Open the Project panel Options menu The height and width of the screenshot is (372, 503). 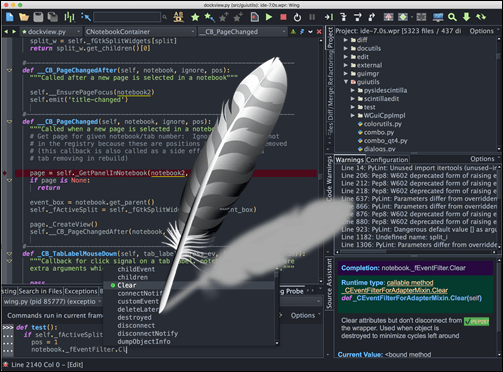[484, 31]
